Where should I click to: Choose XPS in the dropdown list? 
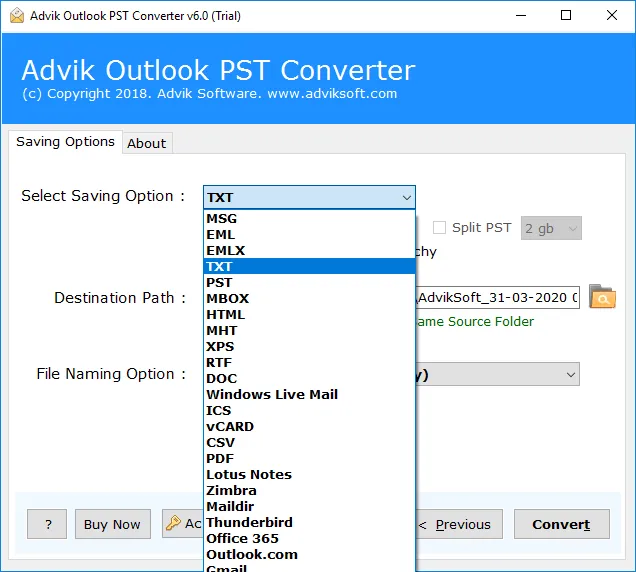pos(309,346)
